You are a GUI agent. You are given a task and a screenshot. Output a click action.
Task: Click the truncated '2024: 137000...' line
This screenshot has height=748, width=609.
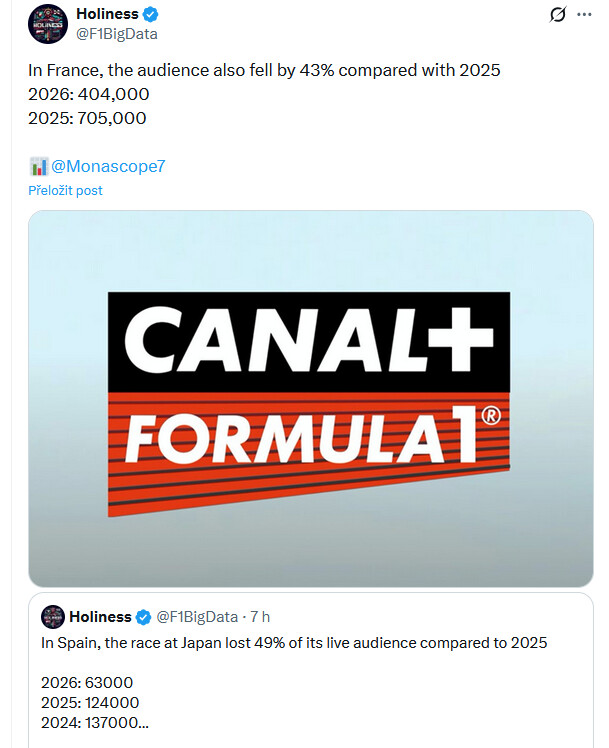[97, 723]
